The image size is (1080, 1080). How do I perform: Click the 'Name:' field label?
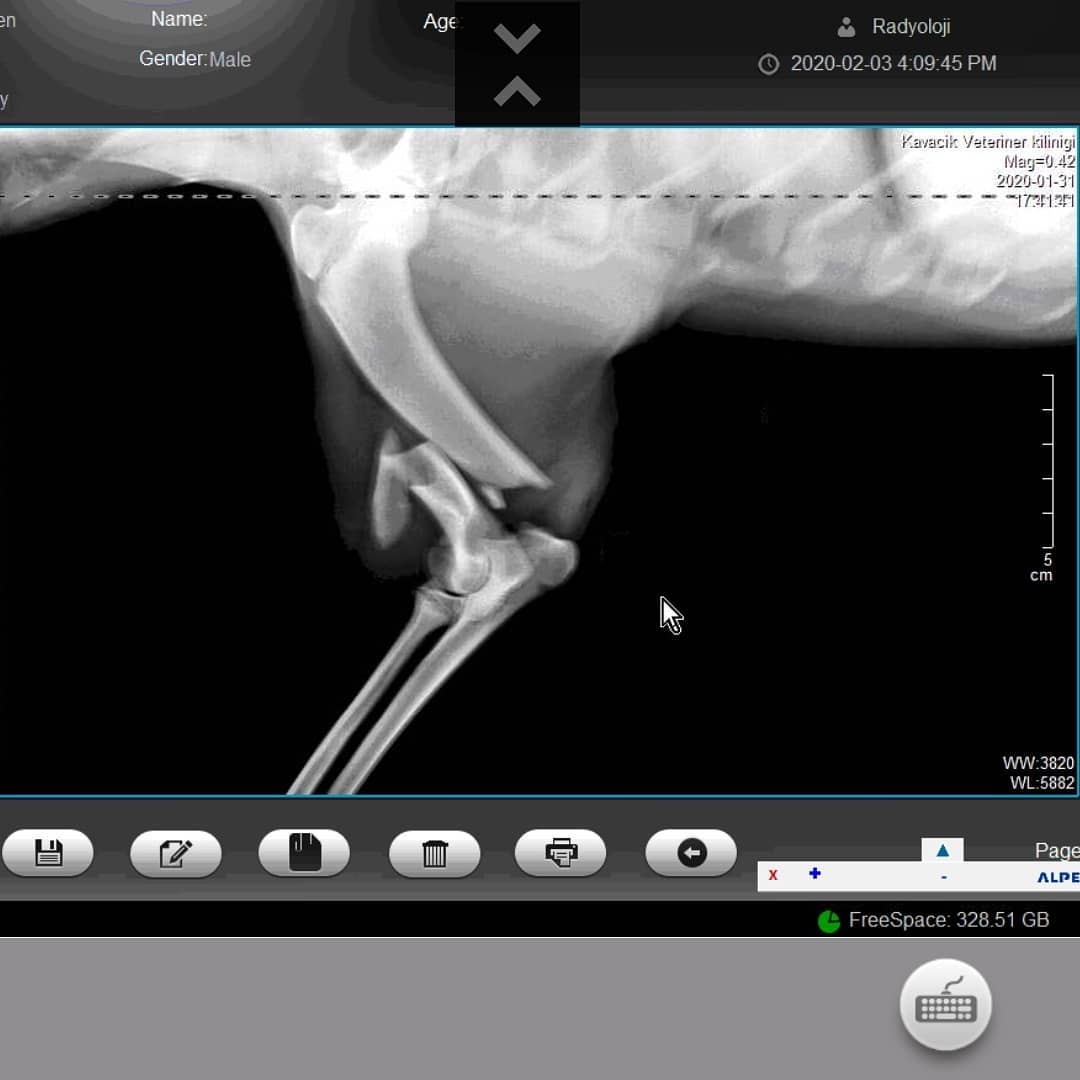coord(179,19)
